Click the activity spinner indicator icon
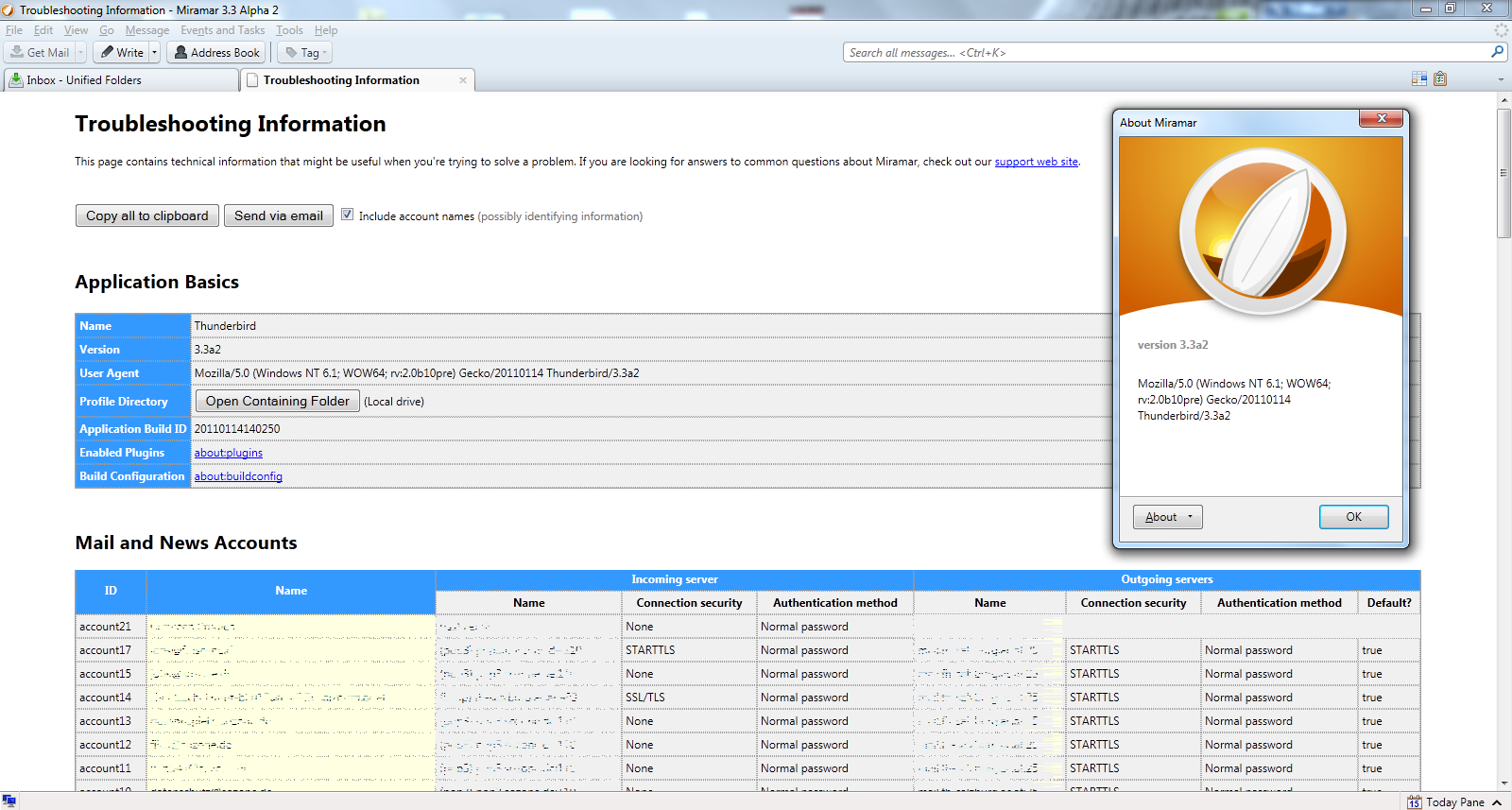The width and height of the screenshot is (1512, 810). click(1501, 30)
